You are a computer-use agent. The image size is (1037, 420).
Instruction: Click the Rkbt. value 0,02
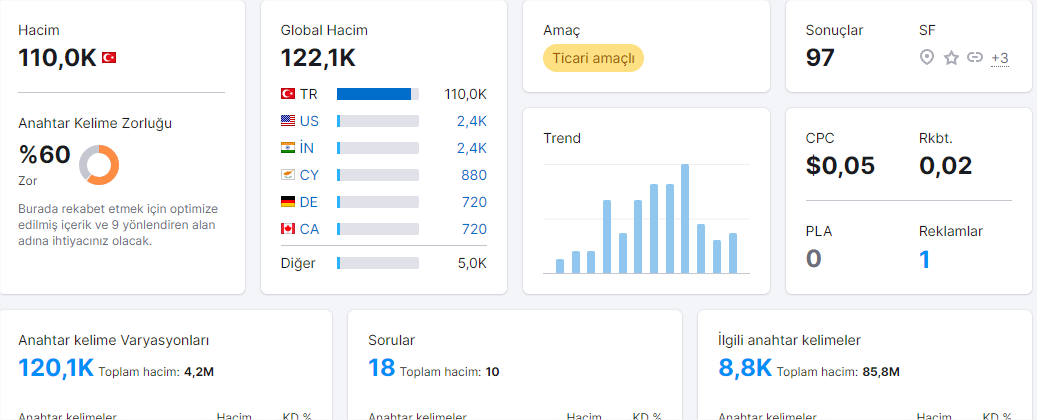tap(945, 165)
